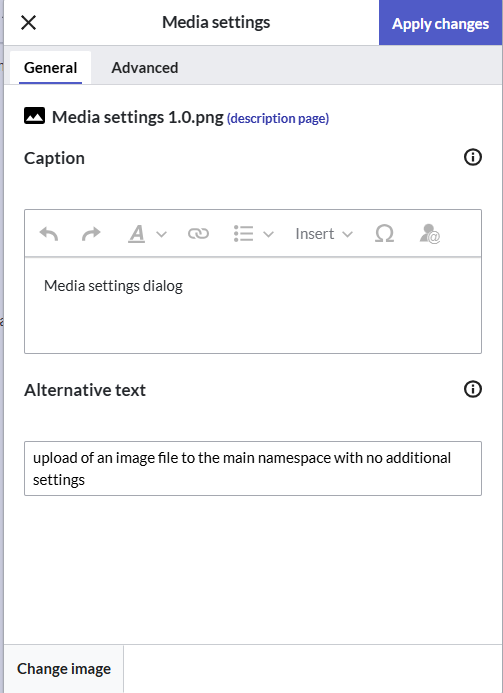Switch to the General tab
The height and width of the screenshot is (693, 503).
50,68
